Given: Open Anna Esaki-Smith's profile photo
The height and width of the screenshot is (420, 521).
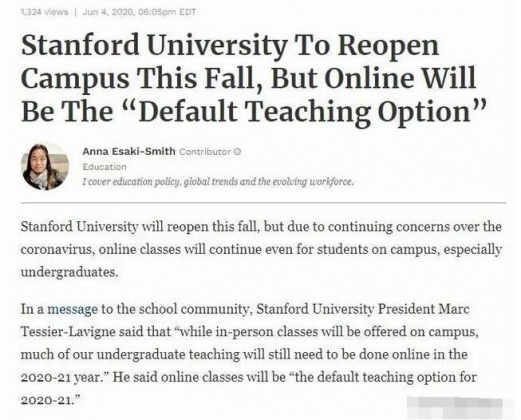Looking at the screenshot, I should [x=45, y=166].
